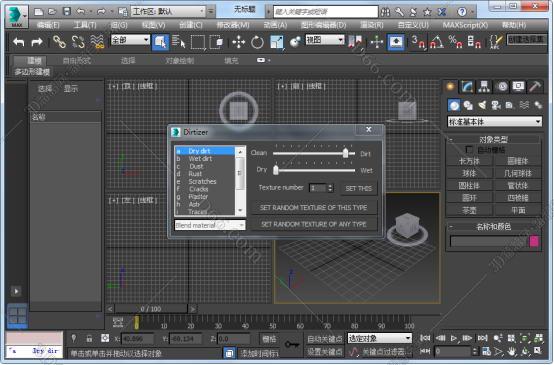The width and height of the screenshot is (554, 365).
Task: Open Edit Named Selection Sets icon
Action: (496, 42)
